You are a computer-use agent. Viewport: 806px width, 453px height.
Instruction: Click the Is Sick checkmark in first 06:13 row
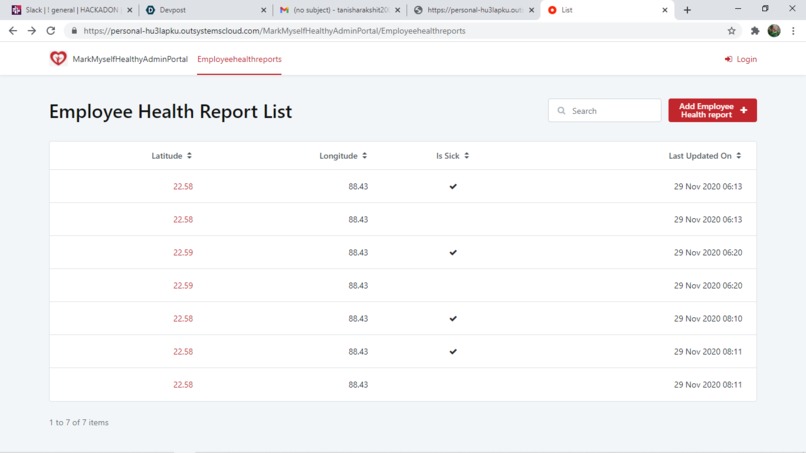[x=453, y=186]
